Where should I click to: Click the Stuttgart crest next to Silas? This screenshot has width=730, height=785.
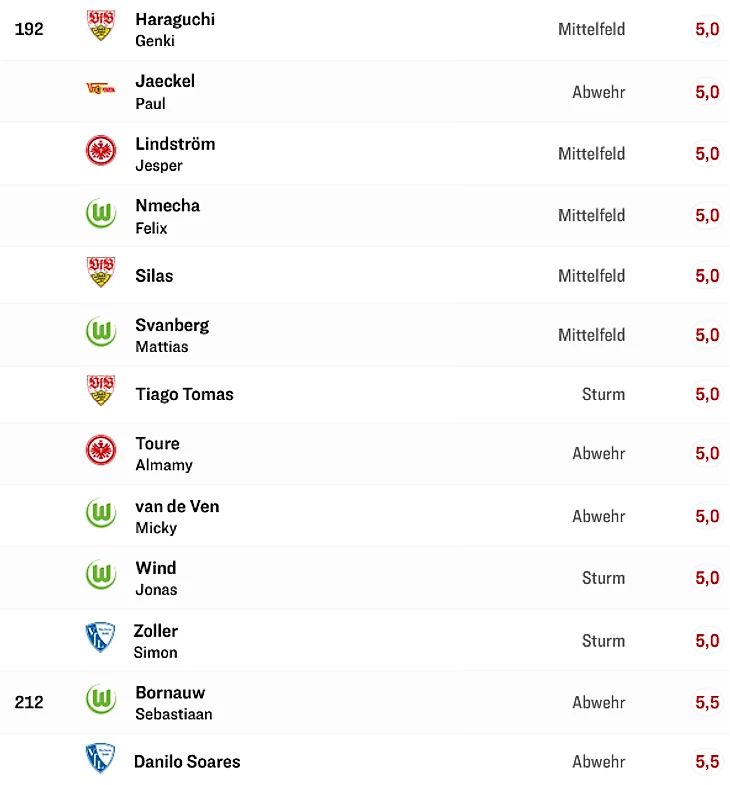click(x=101, y=273)
